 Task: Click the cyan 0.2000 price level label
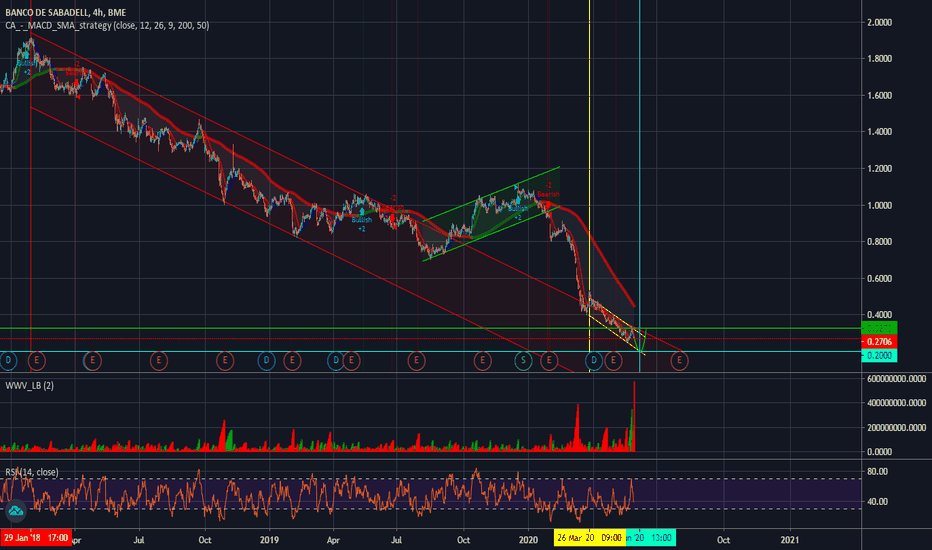point(879,356)
